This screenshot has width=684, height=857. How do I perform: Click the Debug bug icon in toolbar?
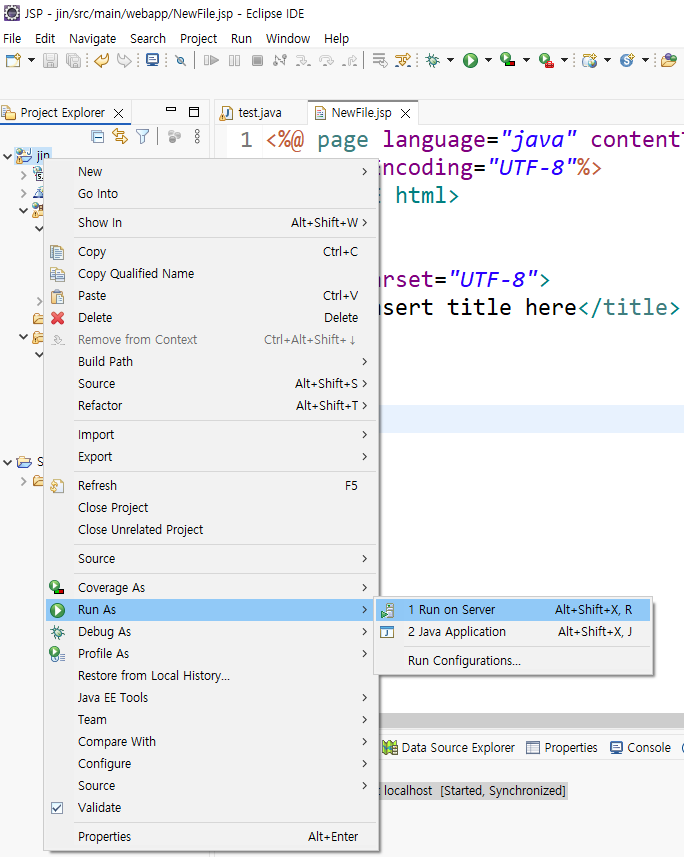click(x=432, y=60)
